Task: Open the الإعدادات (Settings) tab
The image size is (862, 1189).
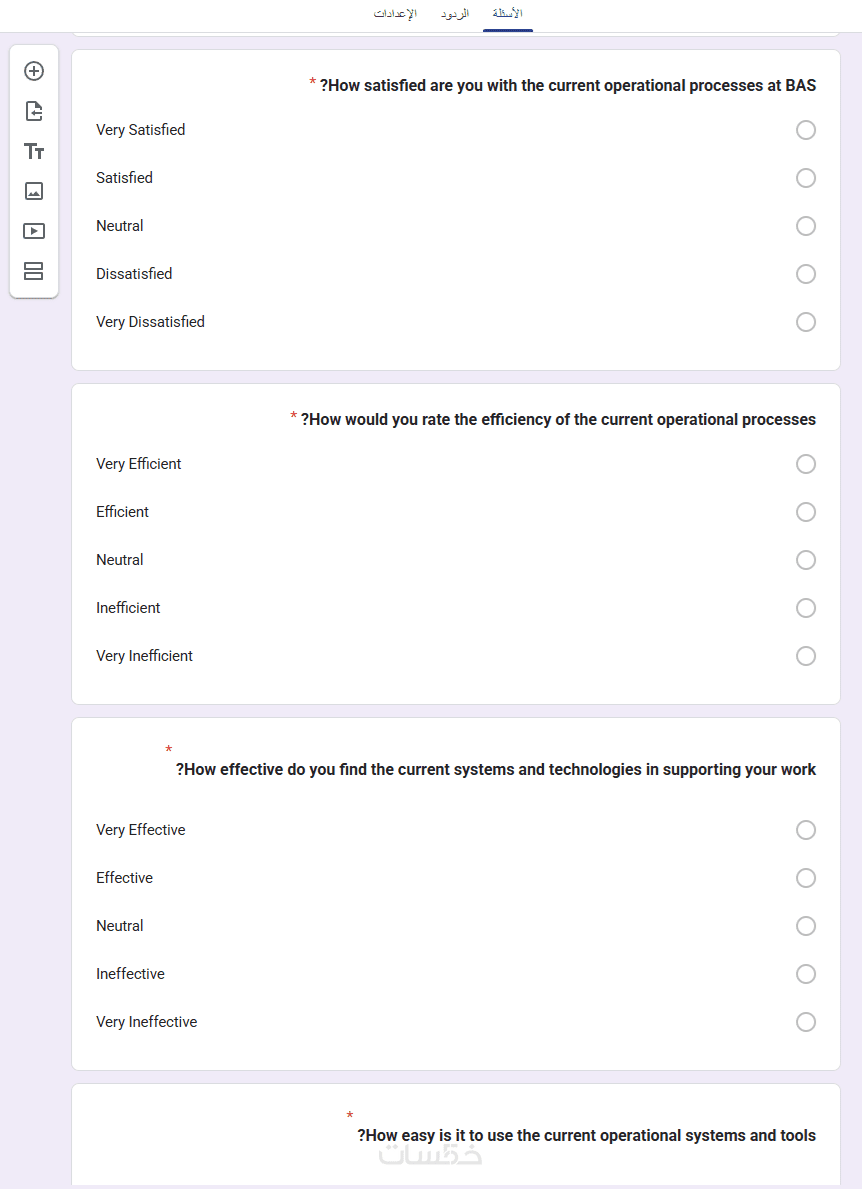Action: click(395, 14)
